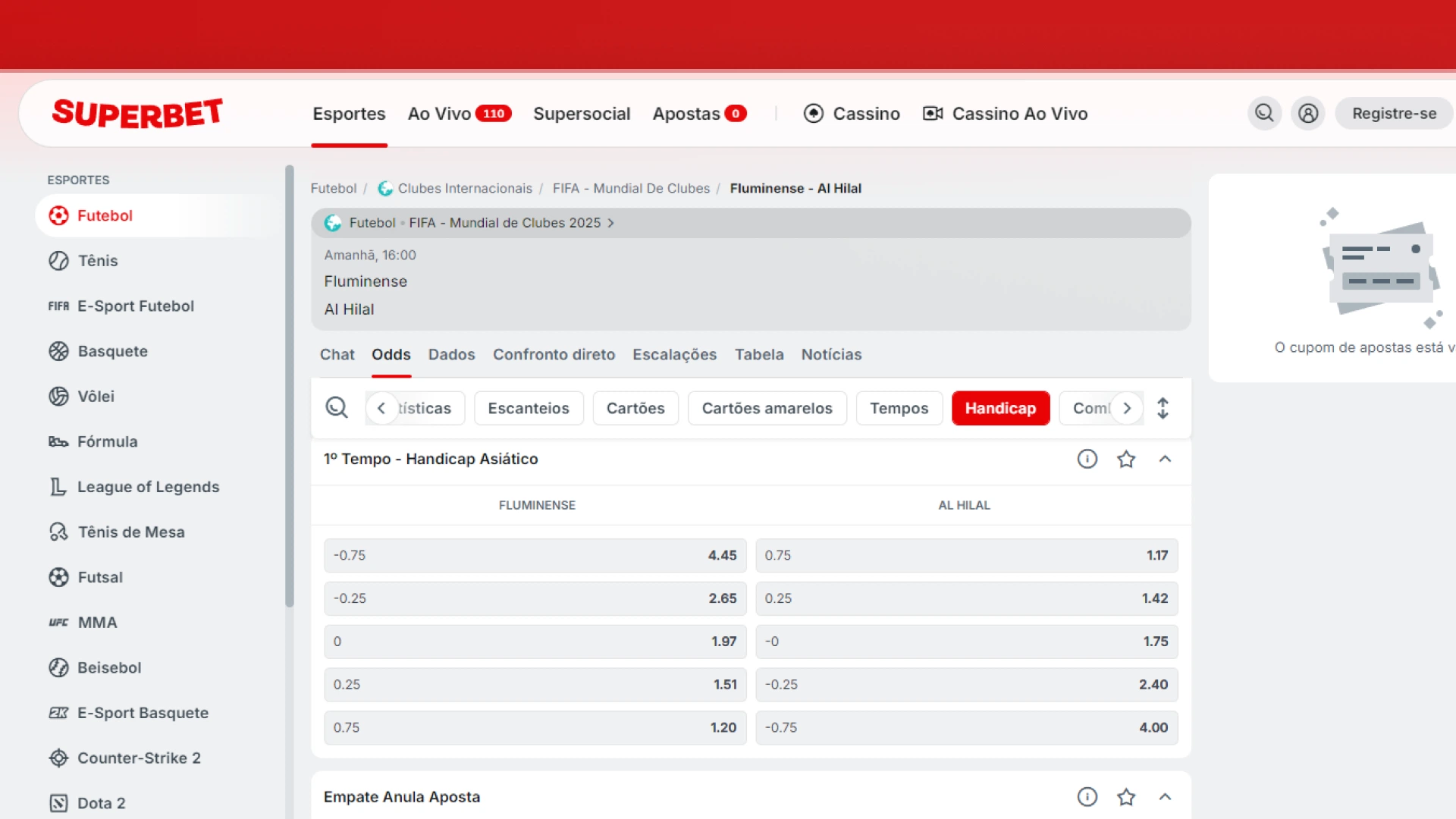Screen dimensions: 1456x819
Task: Open the Esportes main menu
Action: click(x=349, y=113)
